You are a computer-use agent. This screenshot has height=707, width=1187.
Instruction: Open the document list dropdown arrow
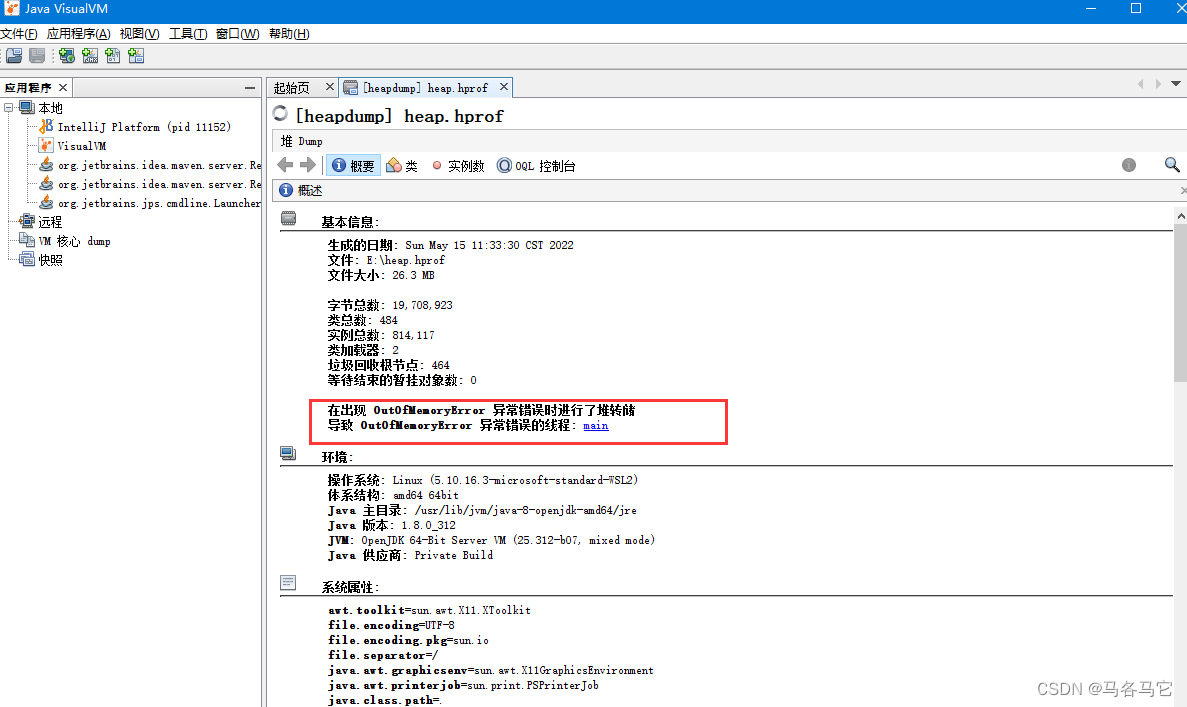click(1176, 84)
